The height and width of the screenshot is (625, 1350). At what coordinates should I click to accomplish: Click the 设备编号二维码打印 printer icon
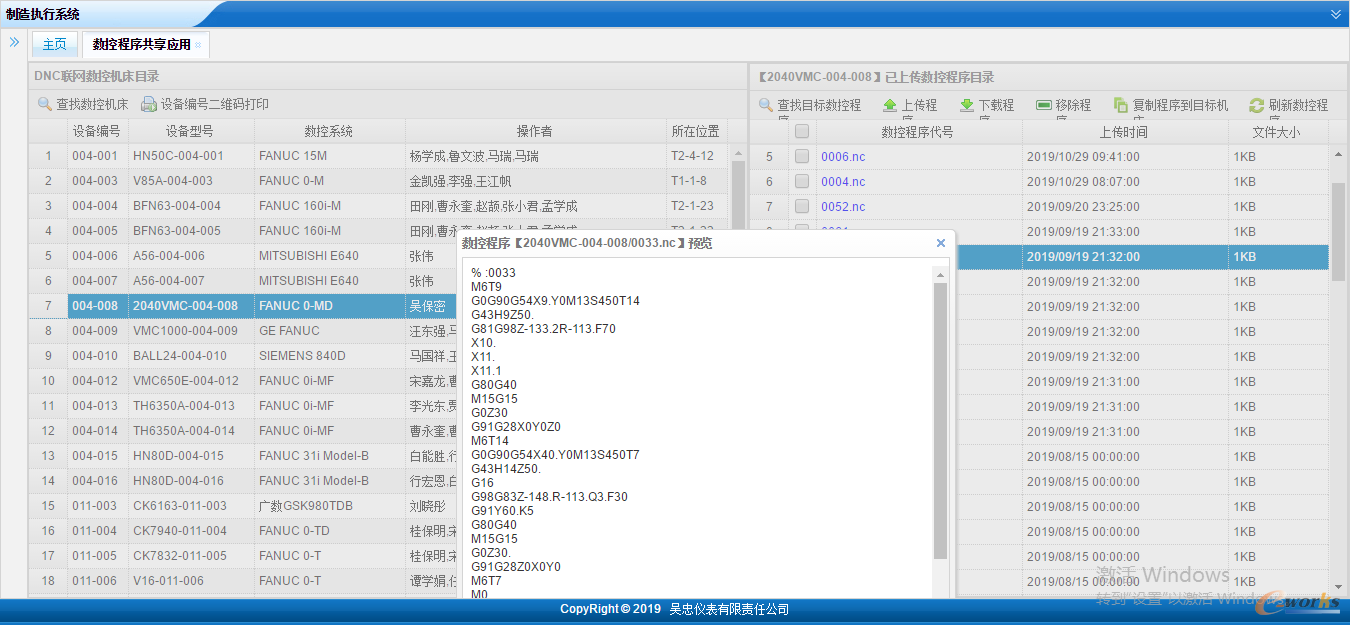(149, 104)
